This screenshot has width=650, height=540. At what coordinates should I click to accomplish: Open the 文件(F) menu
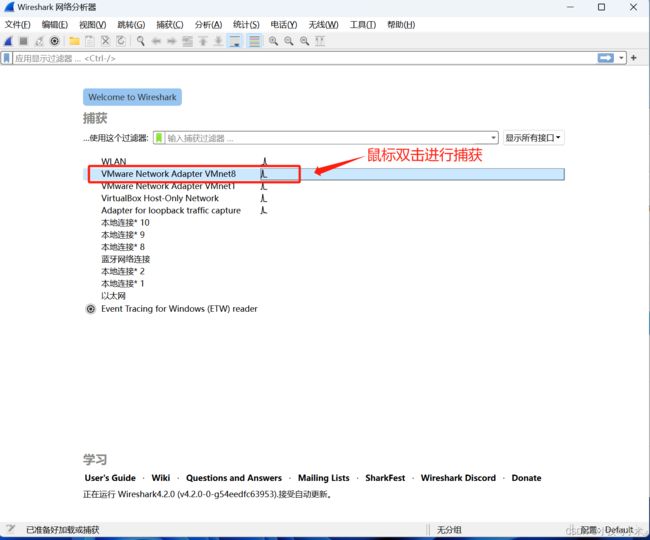click(x=17, y=25)
